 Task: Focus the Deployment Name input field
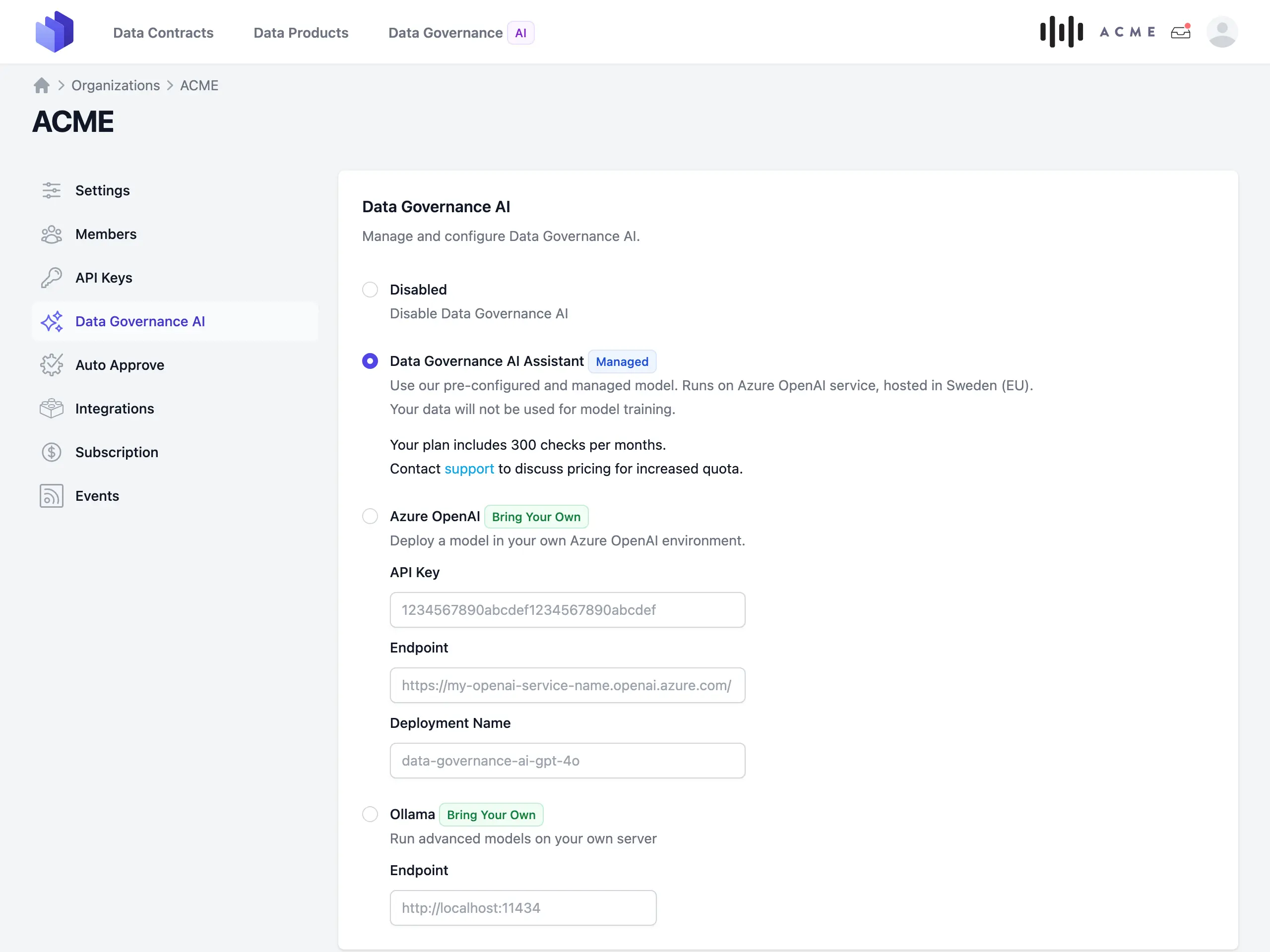567,761
